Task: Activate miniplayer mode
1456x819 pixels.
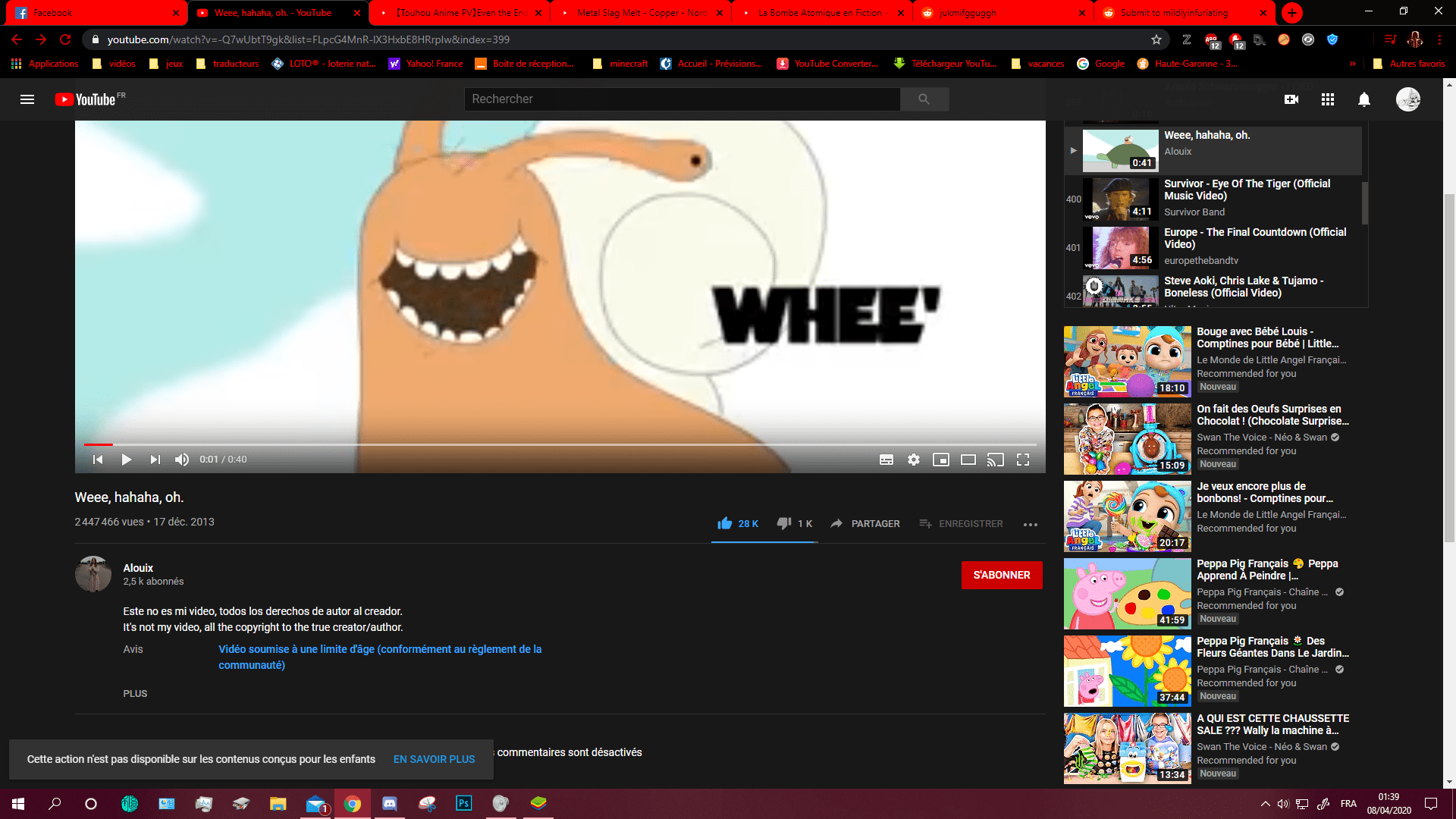Action: tap(941, 460)
